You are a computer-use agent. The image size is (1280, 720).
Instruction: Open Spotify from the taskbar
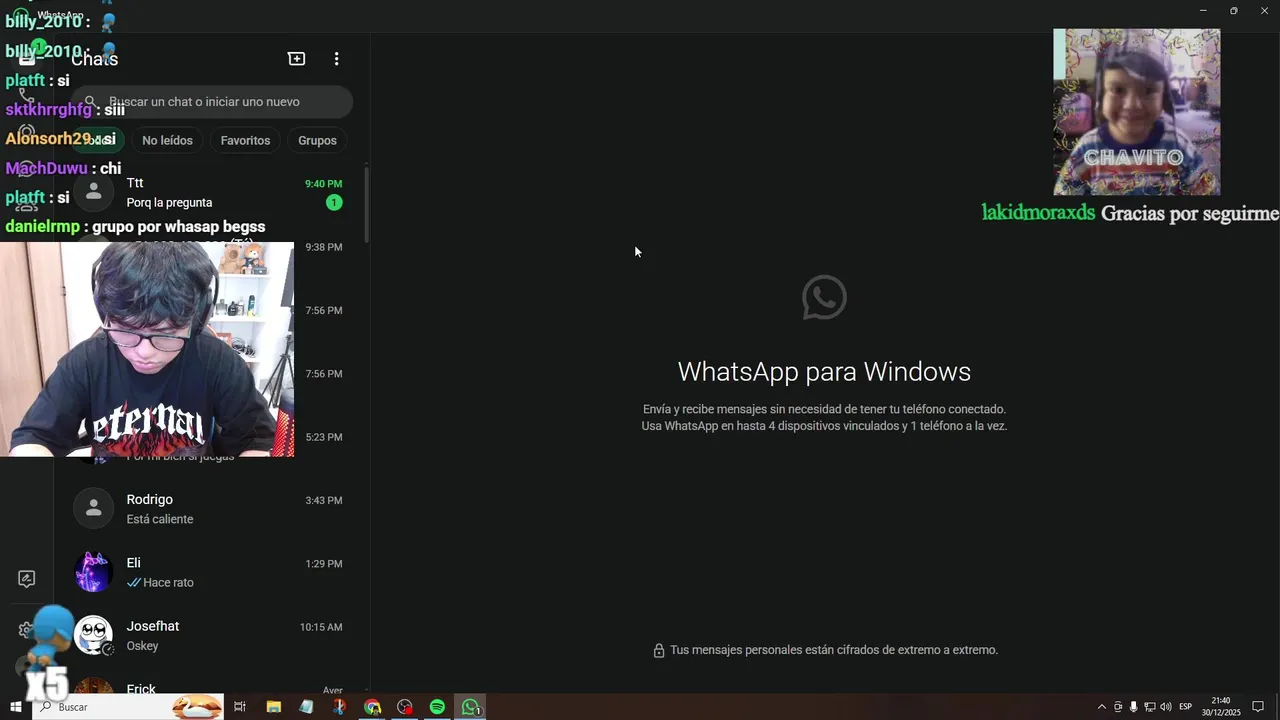[437, 707]
